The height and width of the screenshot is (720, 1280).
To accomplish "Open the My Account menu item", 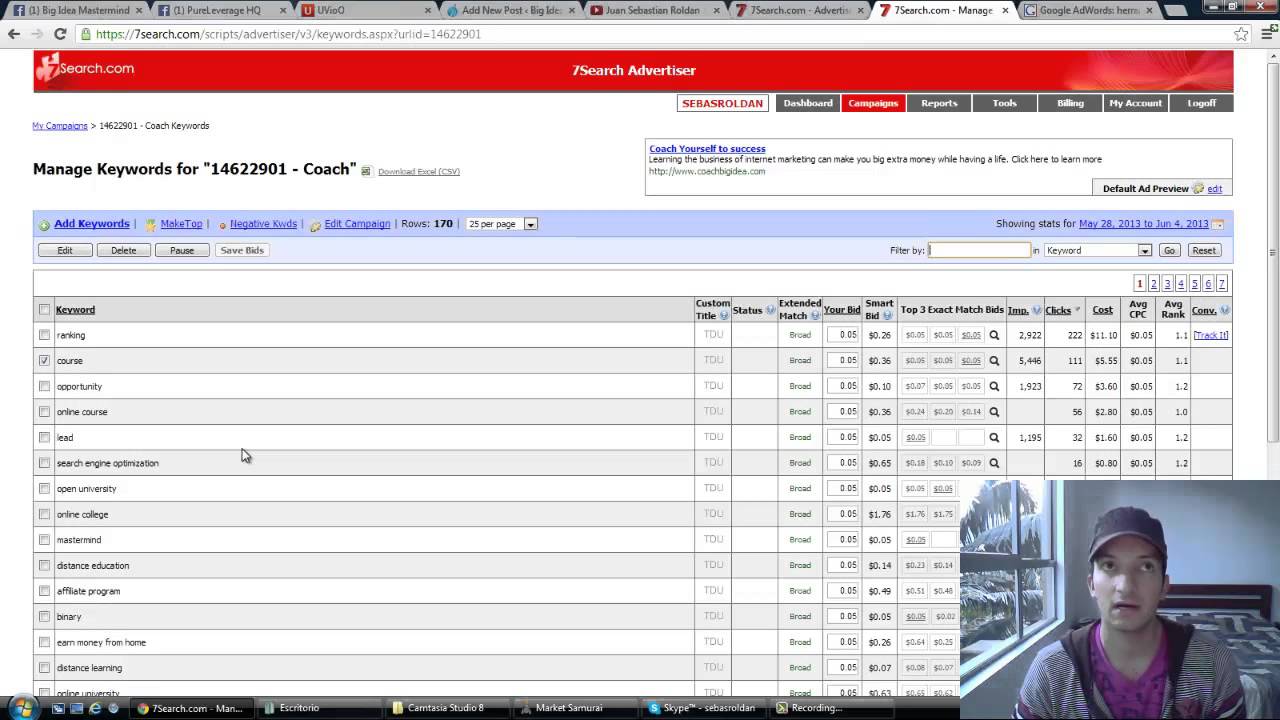I will (x=1135, y=103).
